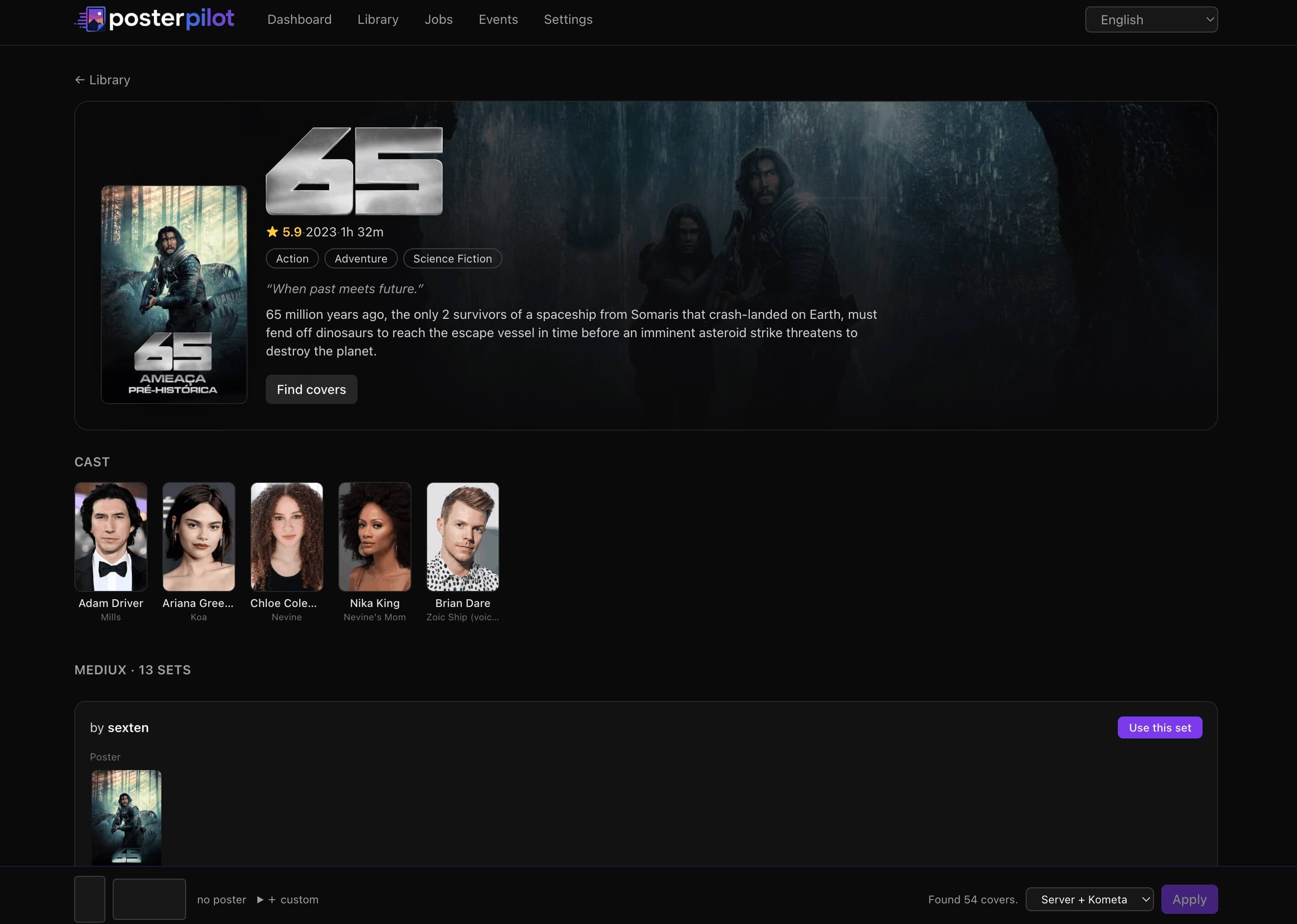Go back via the Library arrow link
Image resolution: width=1297 pixels, height=924 pixels.
[x=103, y=80]
